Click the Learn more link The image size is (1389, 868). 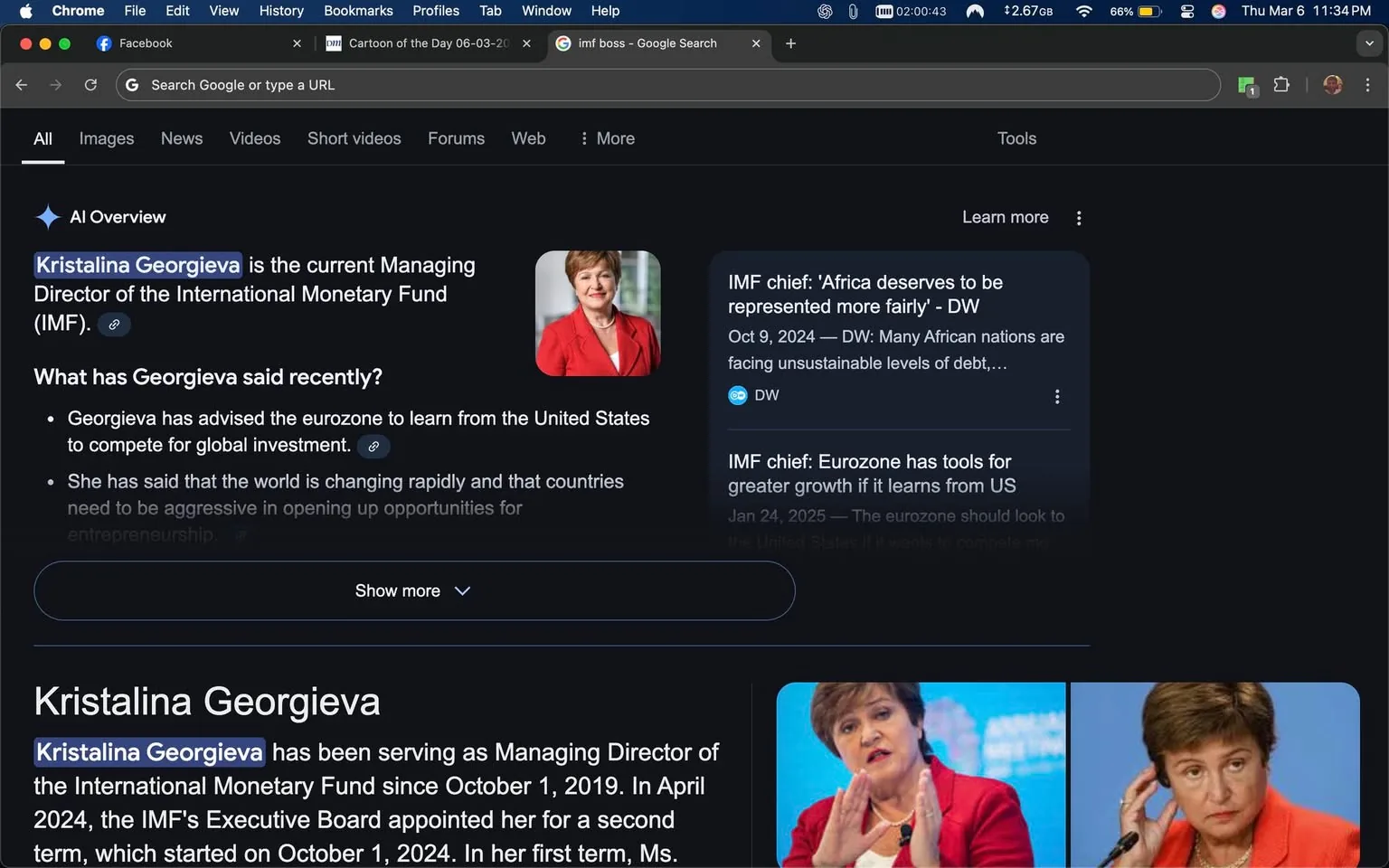tap(1005, 217)
